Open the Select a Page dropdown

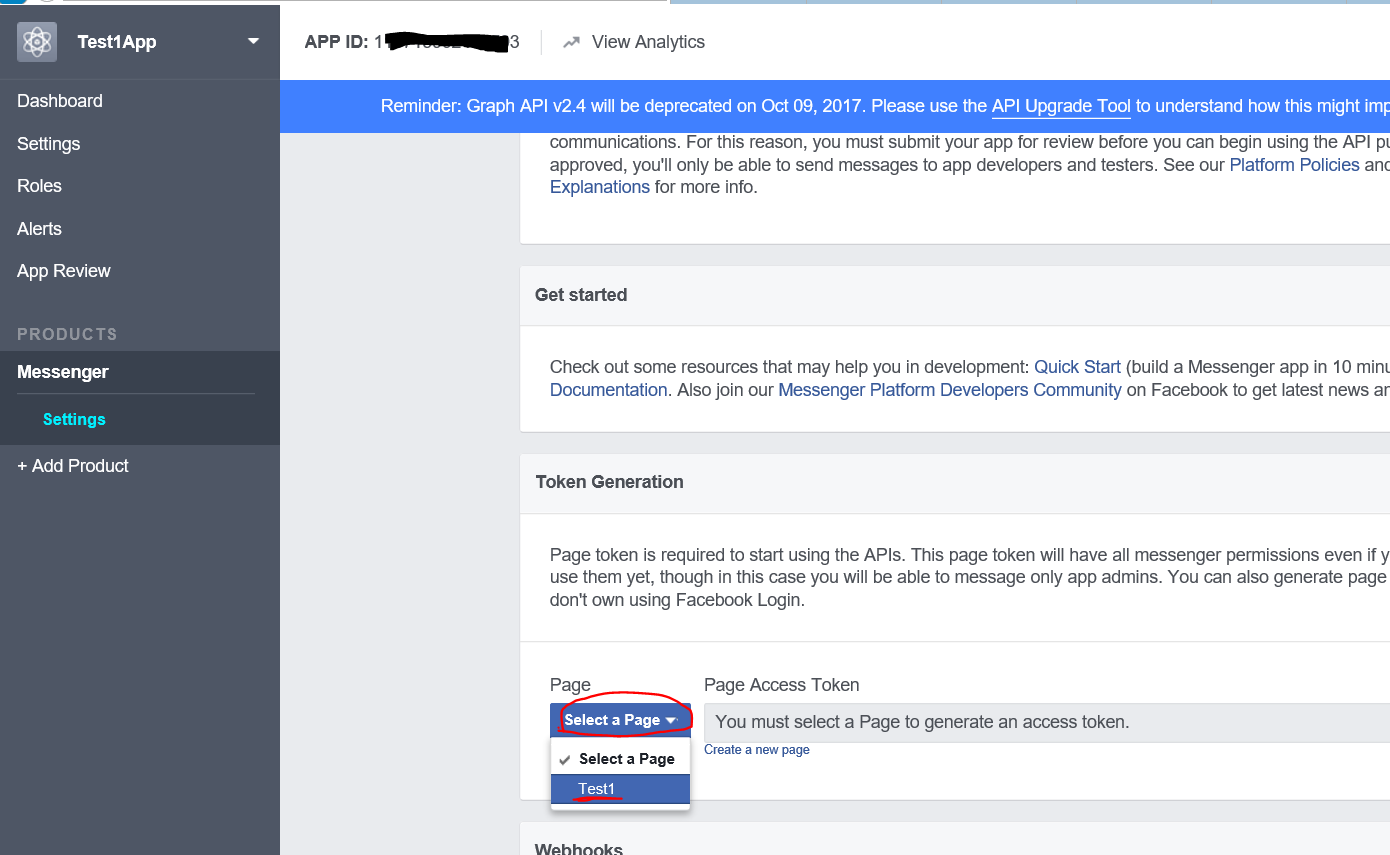coord(620,720)
